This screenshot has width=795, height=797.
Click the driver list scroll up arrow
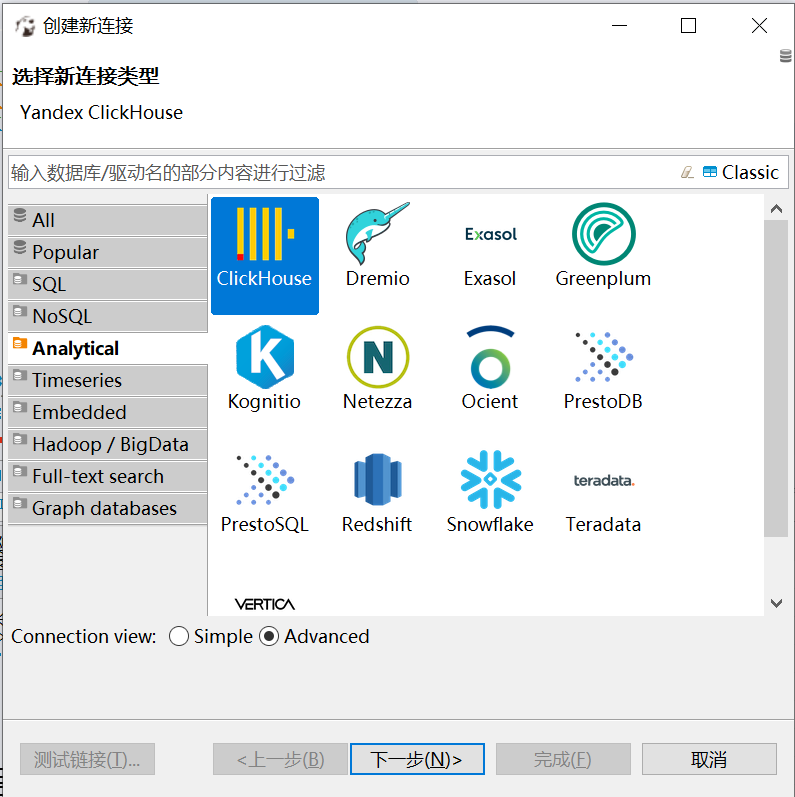tap(776, 208)
